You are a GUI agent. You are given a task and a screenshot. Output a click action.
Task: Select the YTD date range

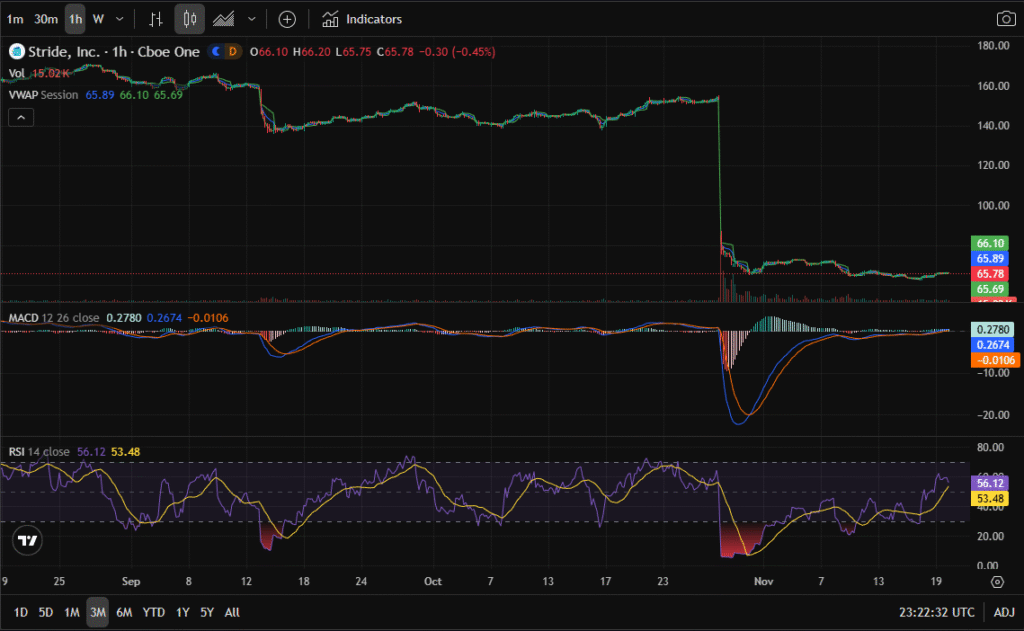(x=154, y=611)
